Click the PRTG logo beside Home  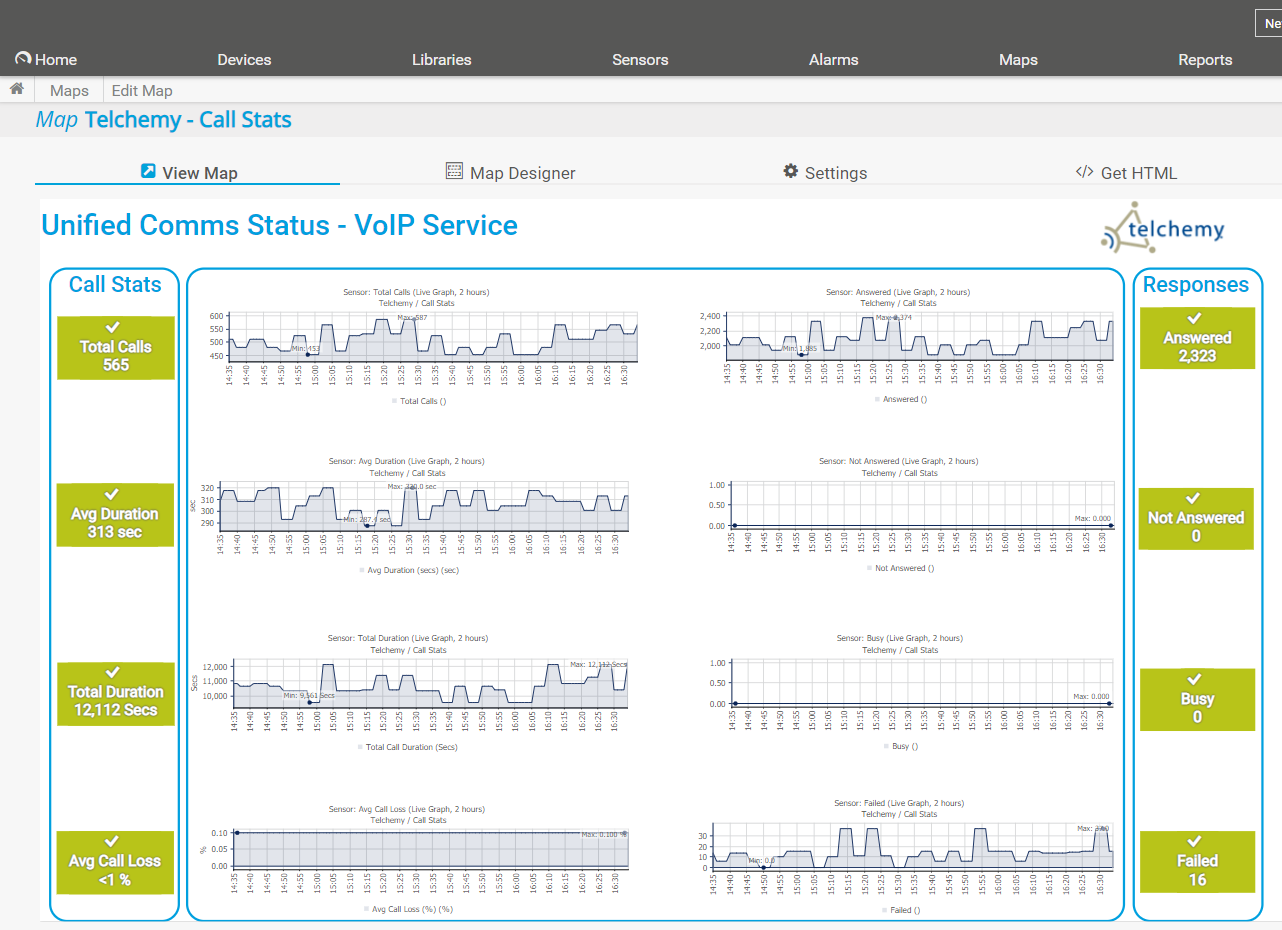(22, 58)
